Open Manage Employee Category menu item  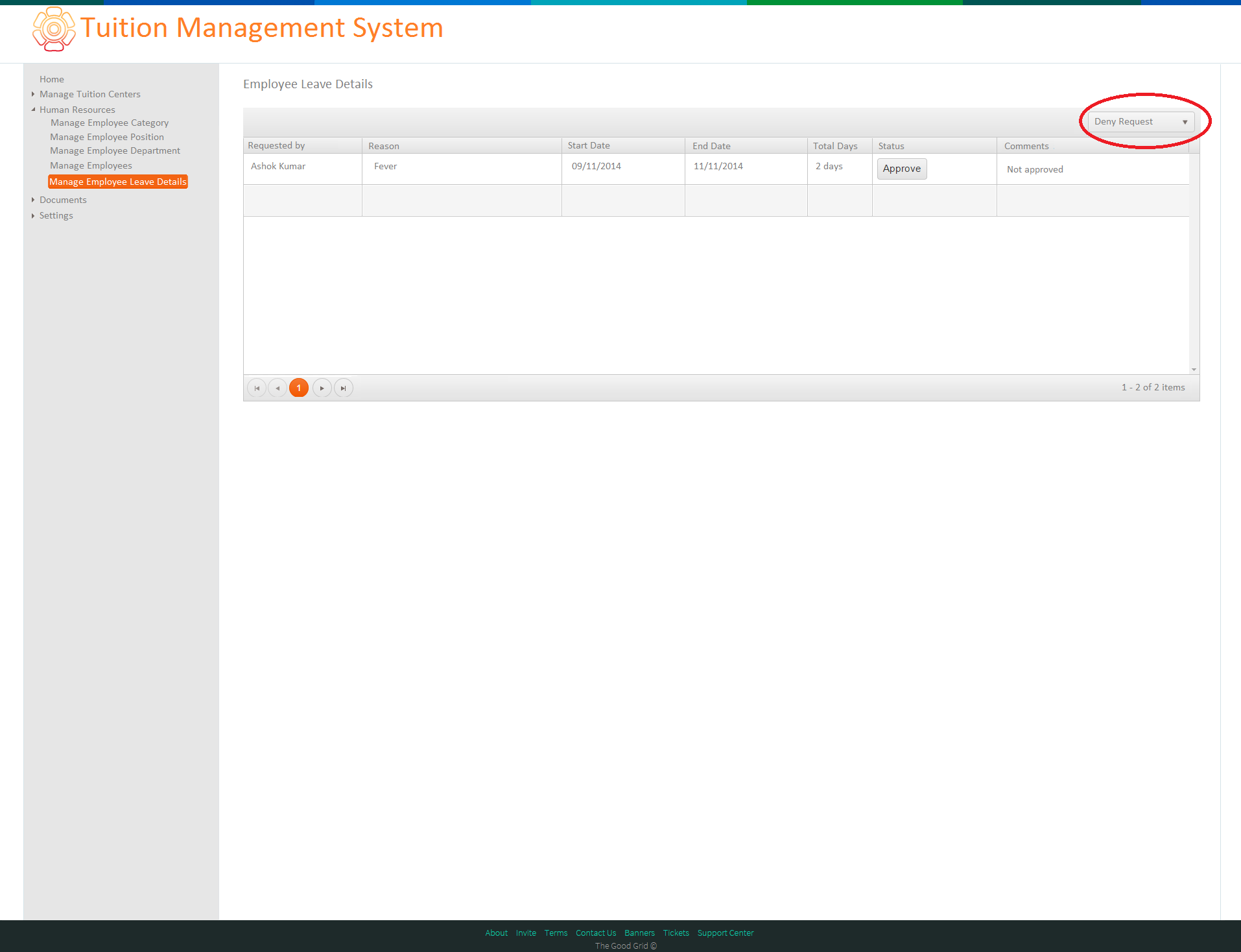click(x=110, y=123)
